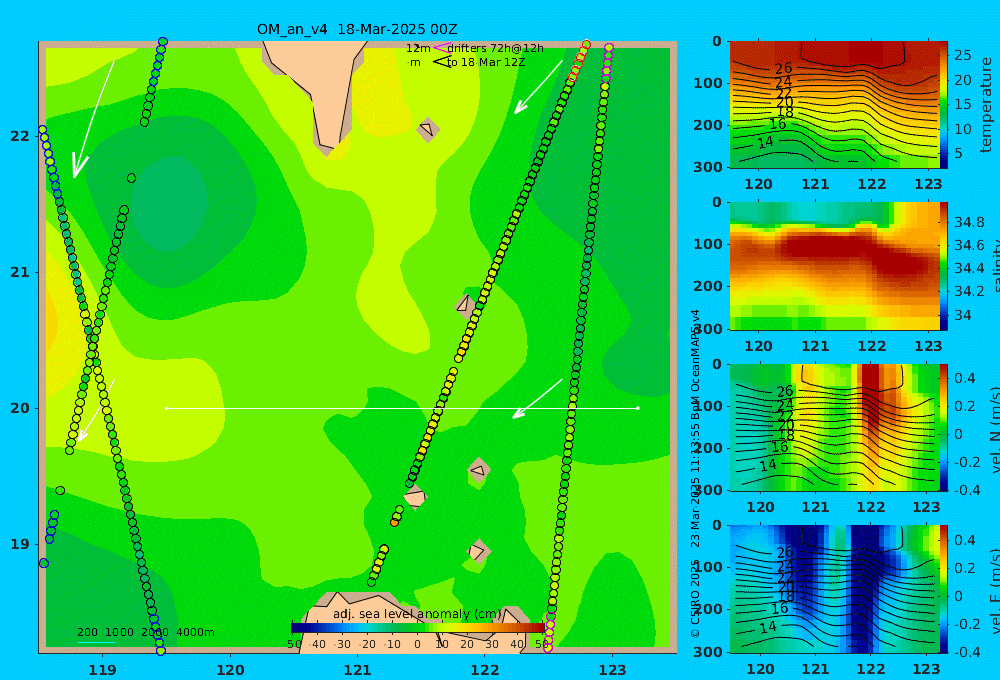Click the 300 depth label of the salinity panel
1000x680 pixels.
tap(708, 329)
